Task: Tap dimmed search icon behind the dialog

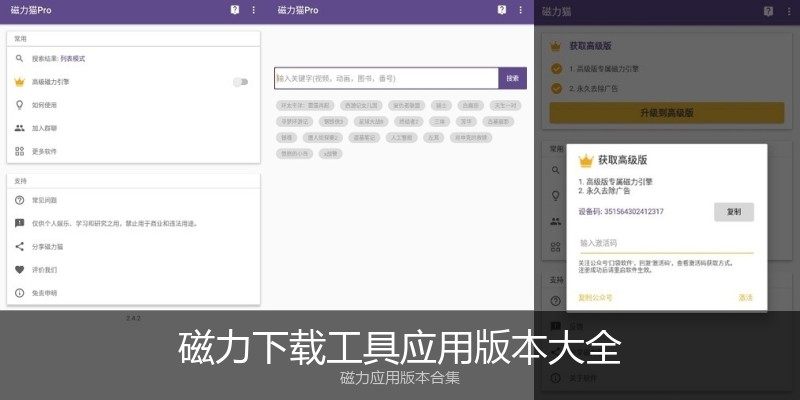Action: click(556, 170)
